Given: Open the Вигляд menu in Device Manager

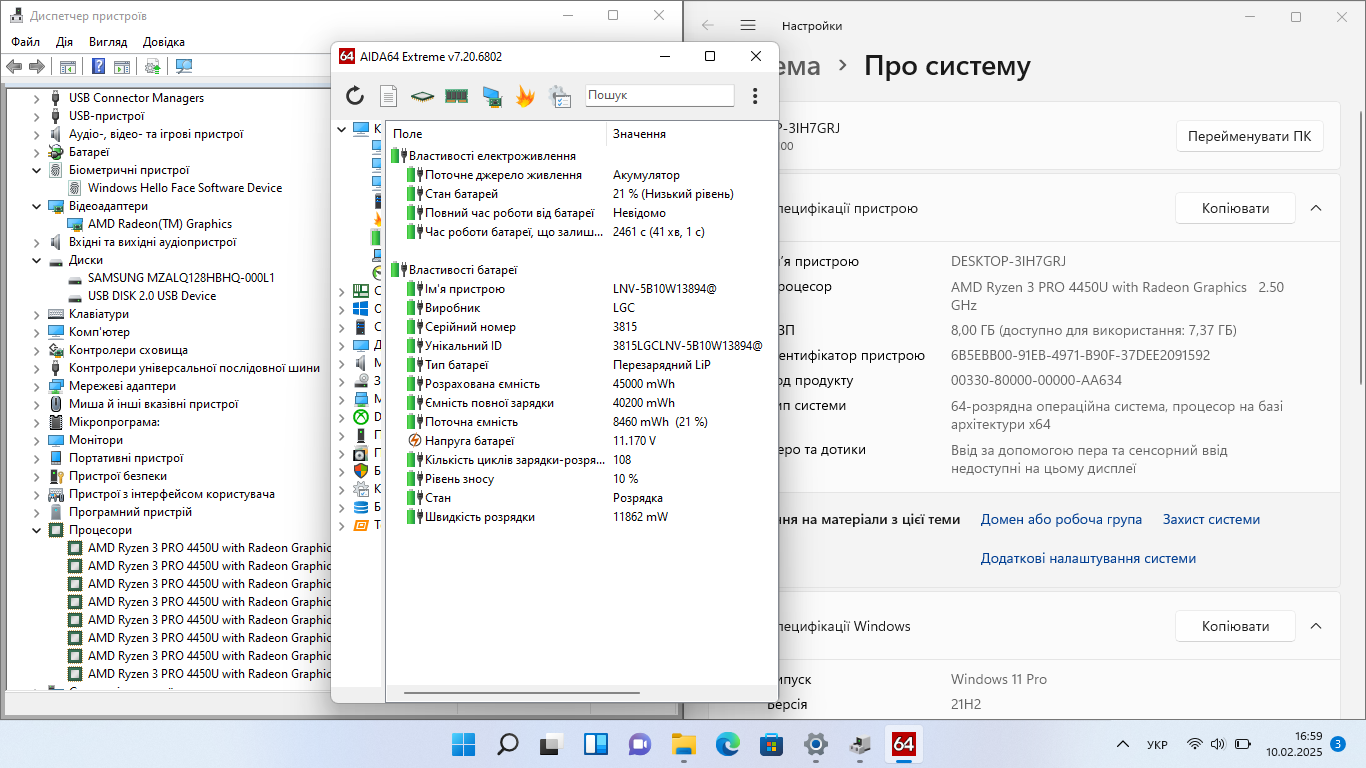Looking at the screenshot, I should tap(108, 42).
